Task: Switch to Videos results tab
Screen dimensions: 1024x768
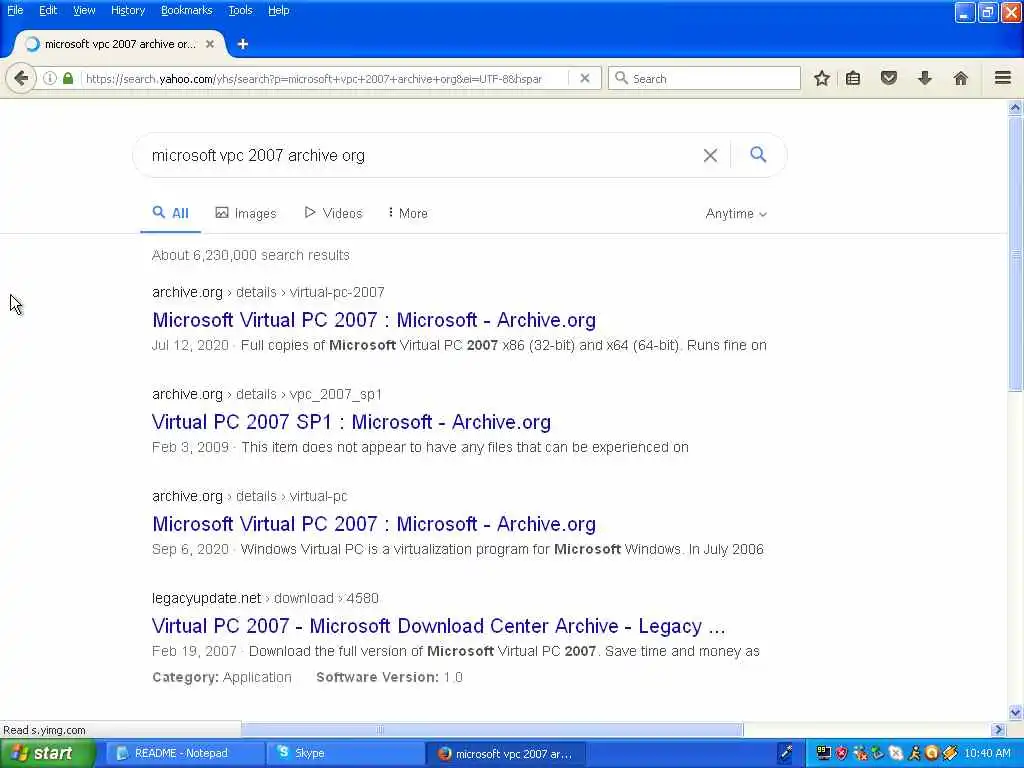Action: point(333,213)
